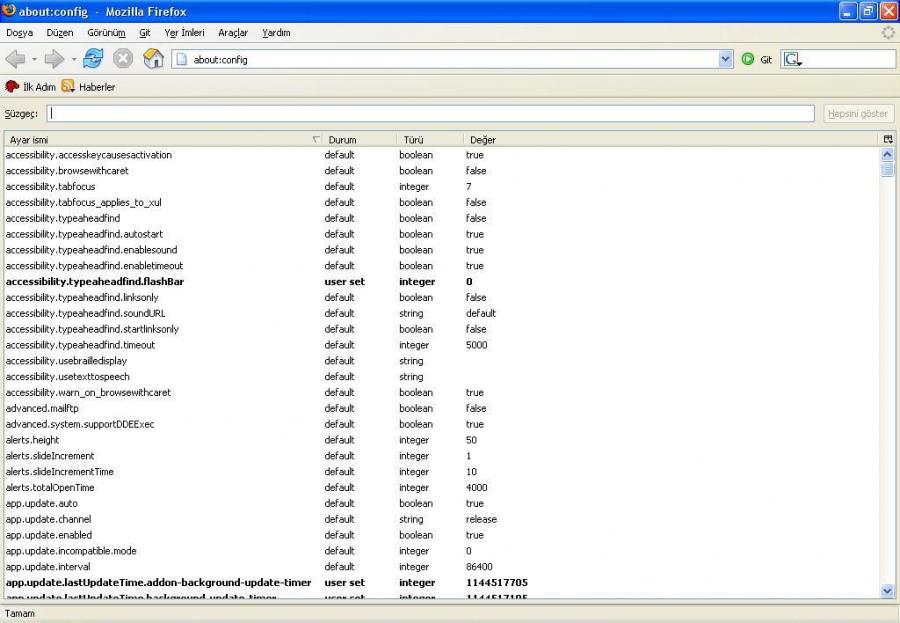Click in the Süzgeç filter field
Viewport: 900px width, 623px height.
point(430,114)
